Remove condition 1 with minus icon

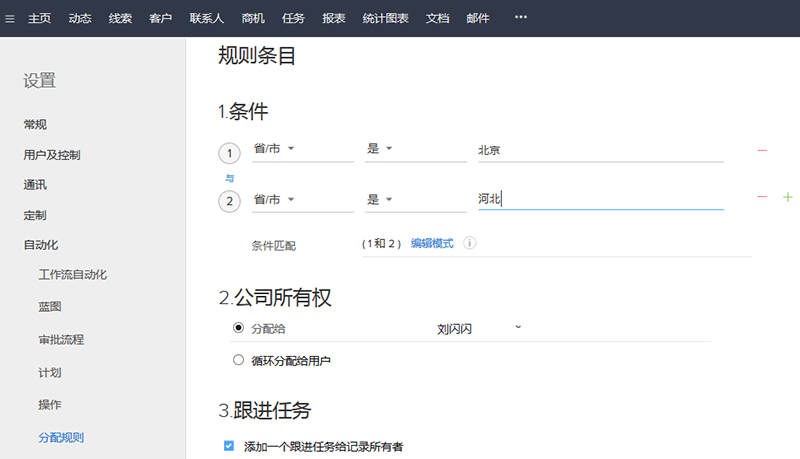coord(762,151)
